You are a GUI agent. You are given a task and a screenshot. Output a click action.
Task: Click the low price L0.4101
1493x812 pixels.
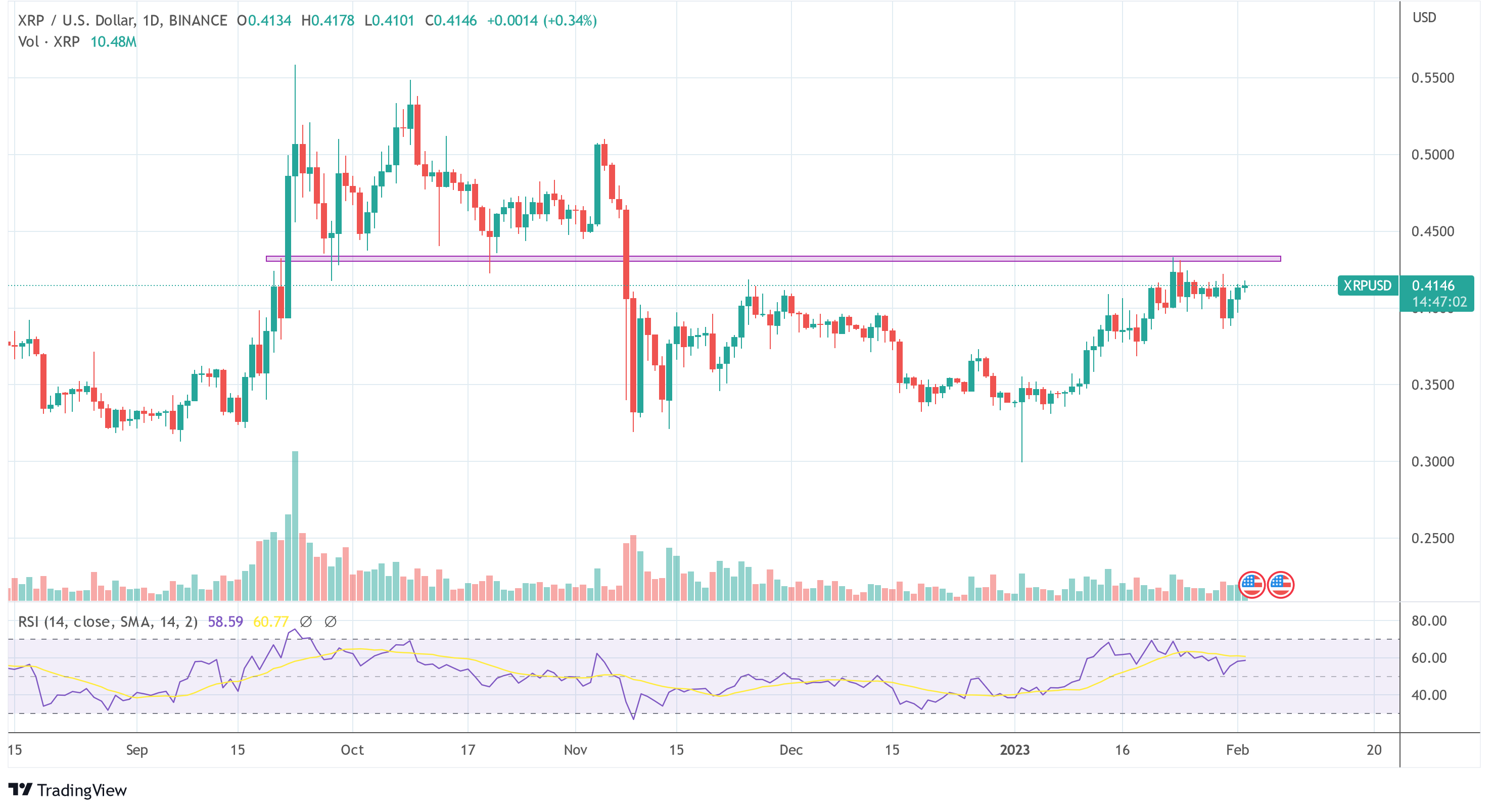pos(390,21)
